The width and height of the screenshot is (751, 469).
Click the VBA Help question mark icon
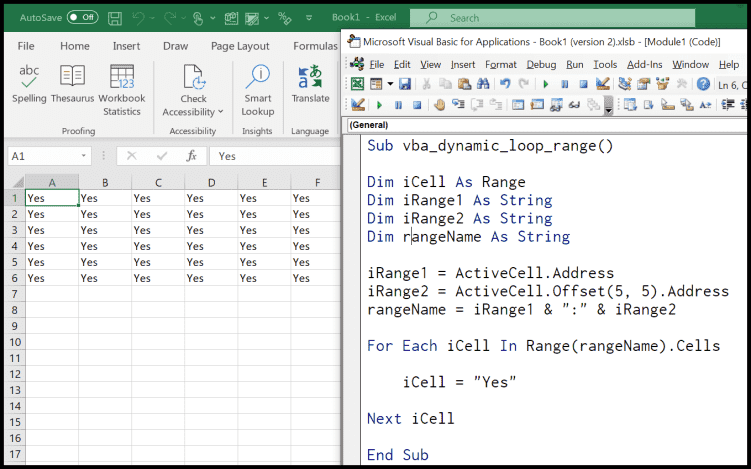[x=703, y=85]
